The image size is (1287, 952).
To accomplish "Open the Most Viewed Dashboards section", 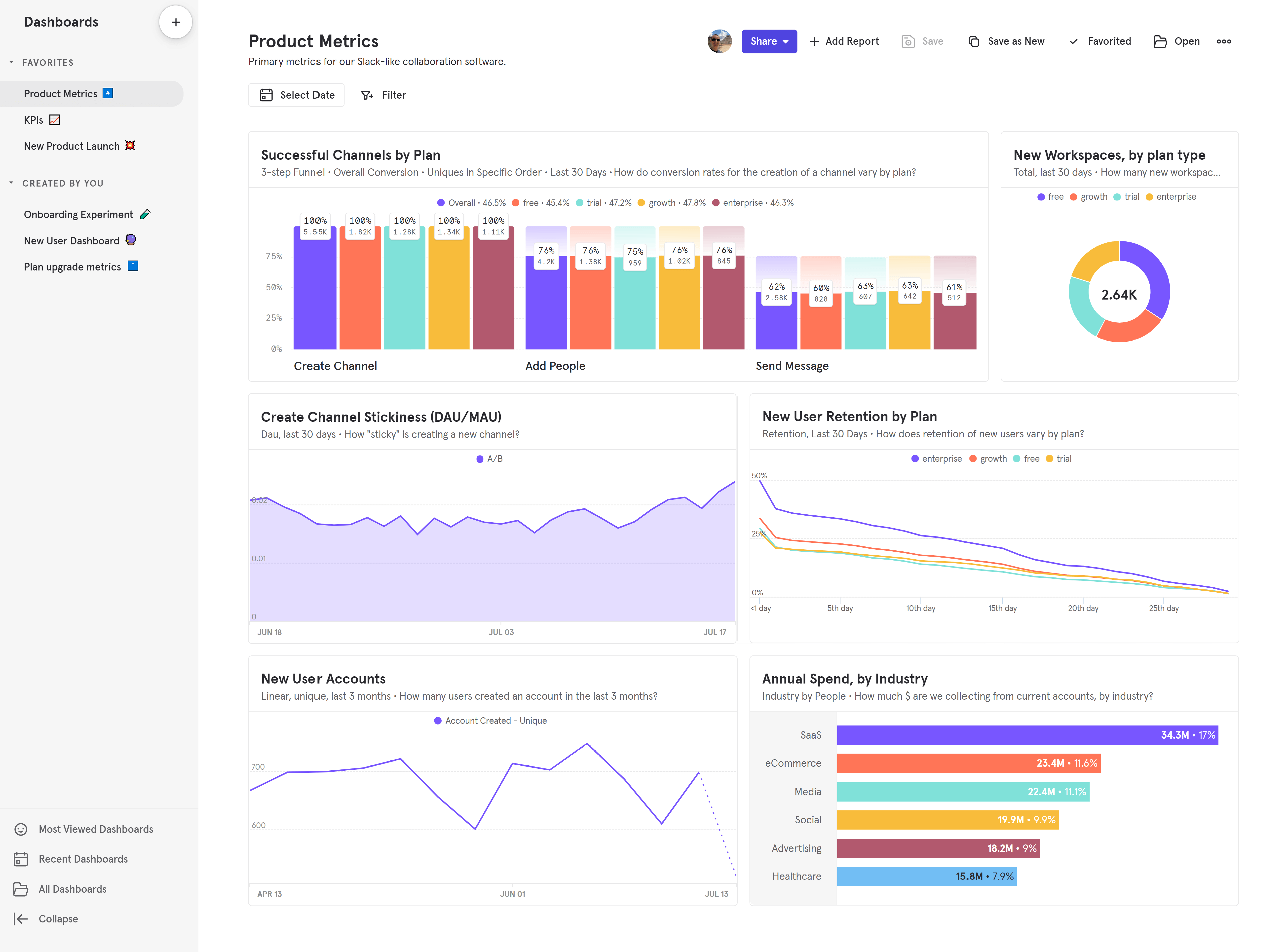I will [x=95, y=829].
